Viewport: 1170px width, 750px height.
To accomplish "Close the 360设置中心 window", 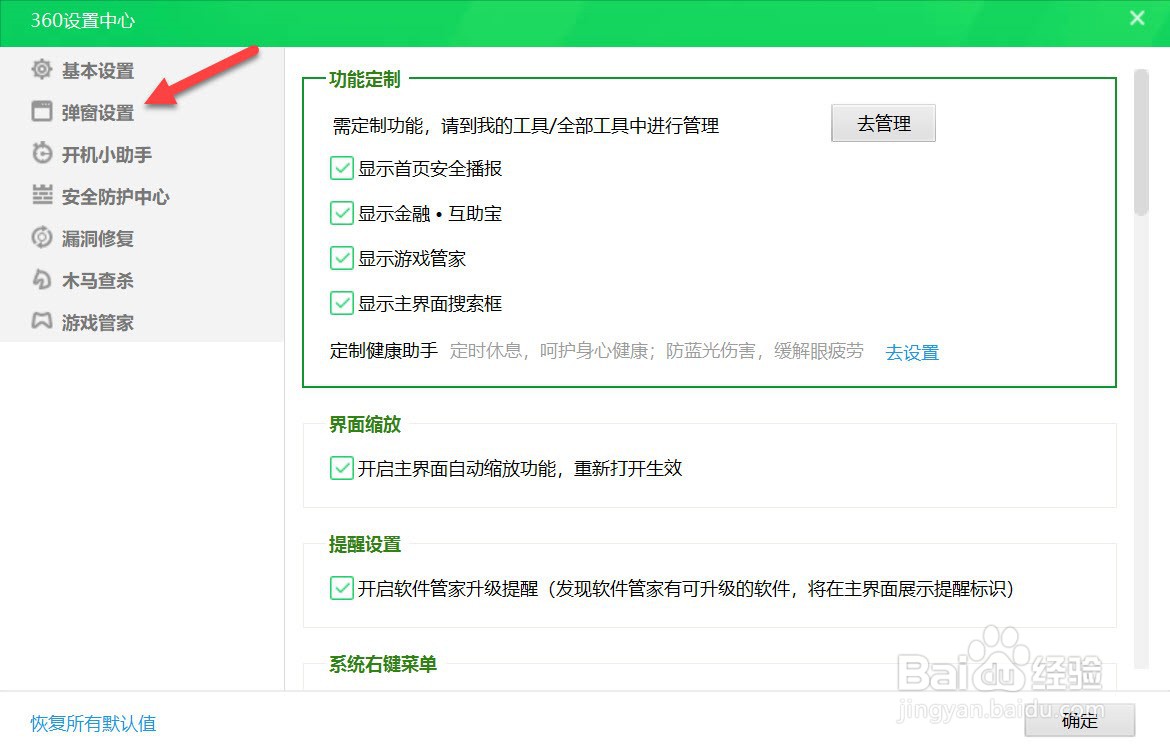I will tap(1137, 18).
